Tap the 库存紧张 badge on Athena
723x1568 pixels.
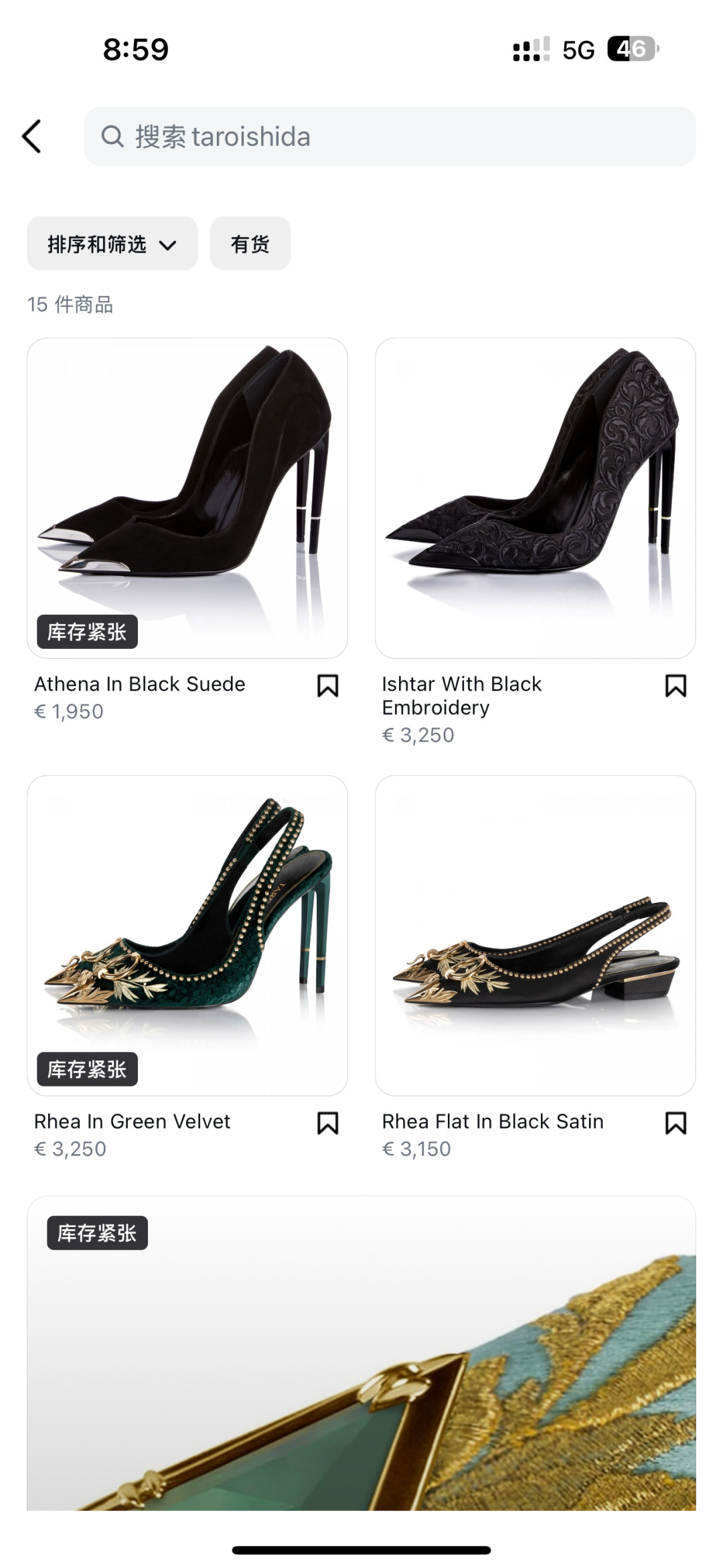click(x=87, y=632)
